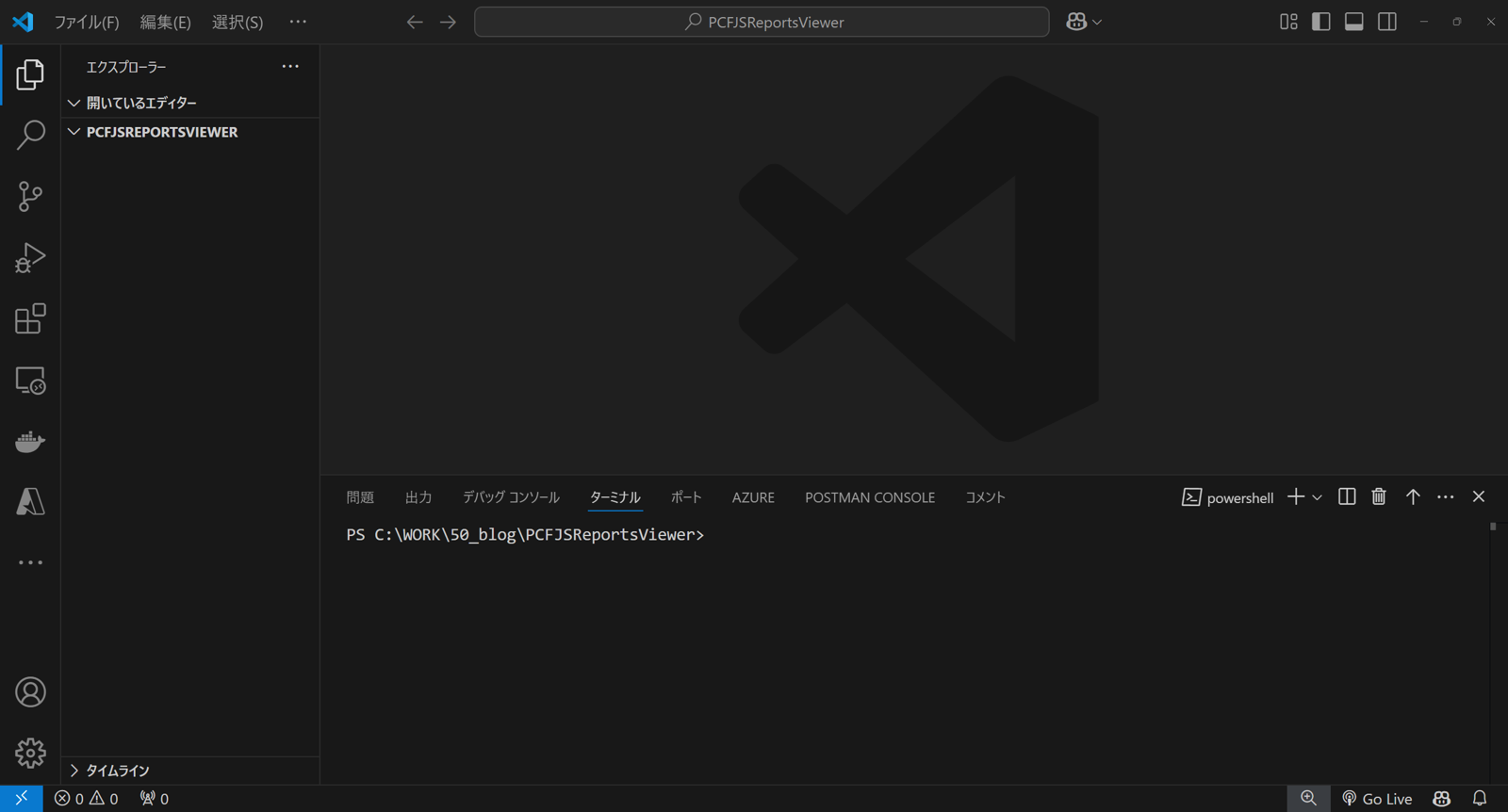Toggle the secondary side bar
This screenshot has height=812, width=1508.
pyautogui.click(x=1387, y=22)
